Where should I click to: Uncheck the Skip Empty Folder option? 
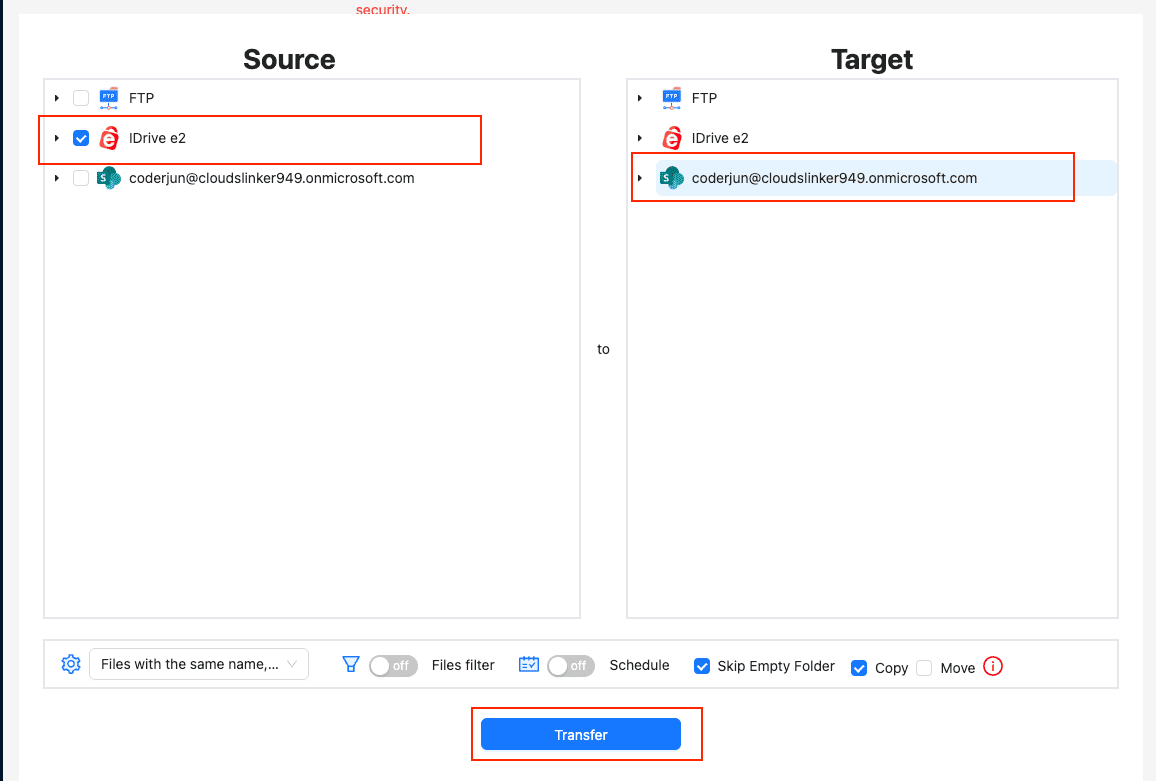[x=702, y=666]
